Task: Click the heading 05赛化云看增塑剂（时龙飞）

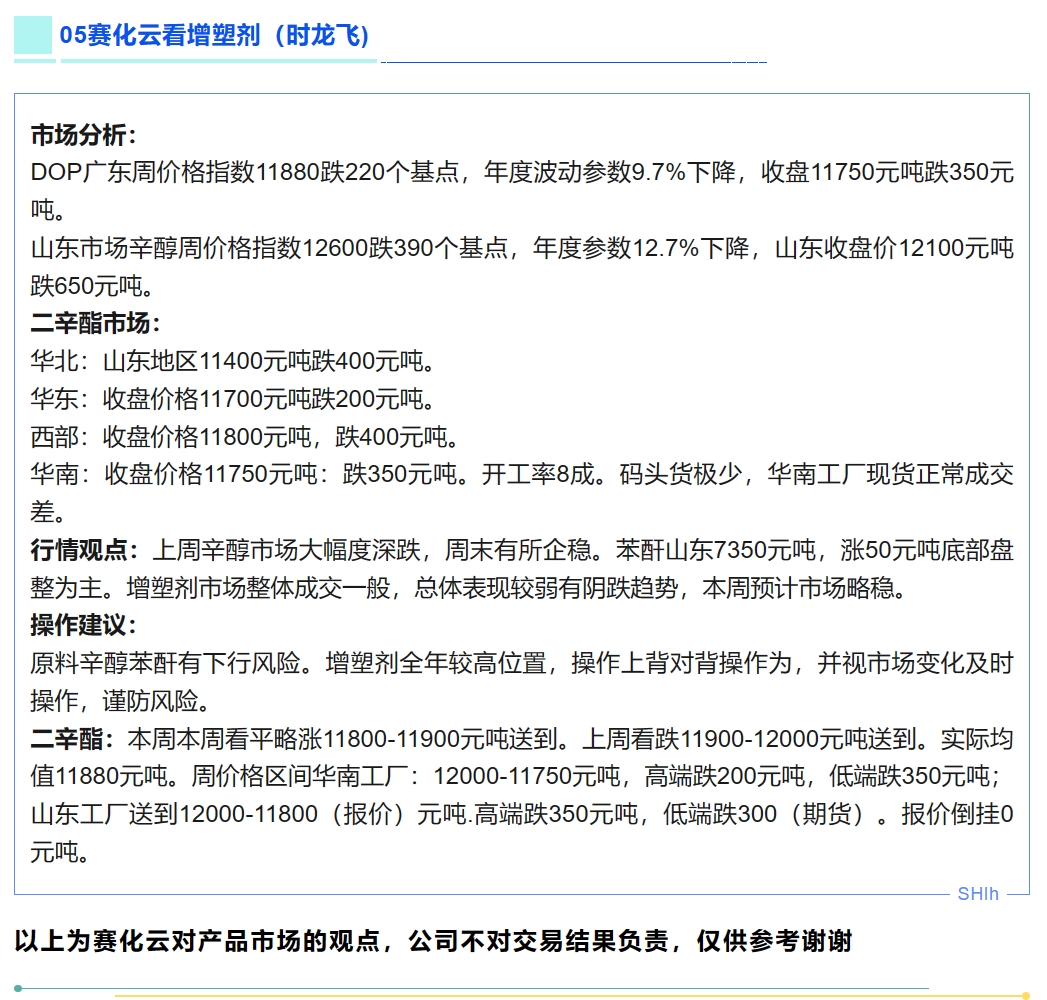Action: coord(214,35)
